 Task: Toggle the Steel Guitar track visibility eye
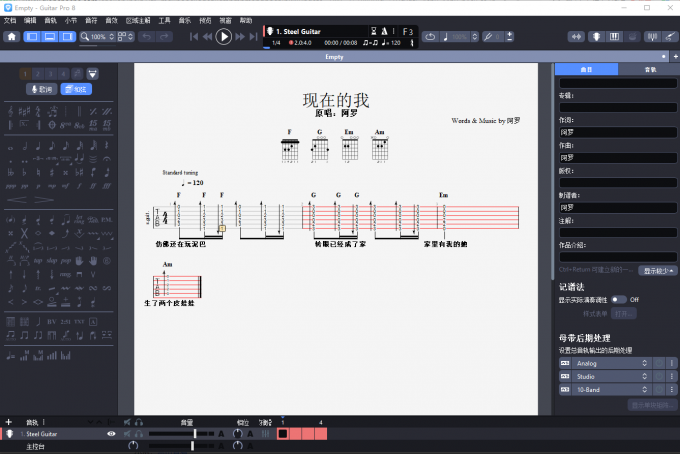(x=111, y=434)
